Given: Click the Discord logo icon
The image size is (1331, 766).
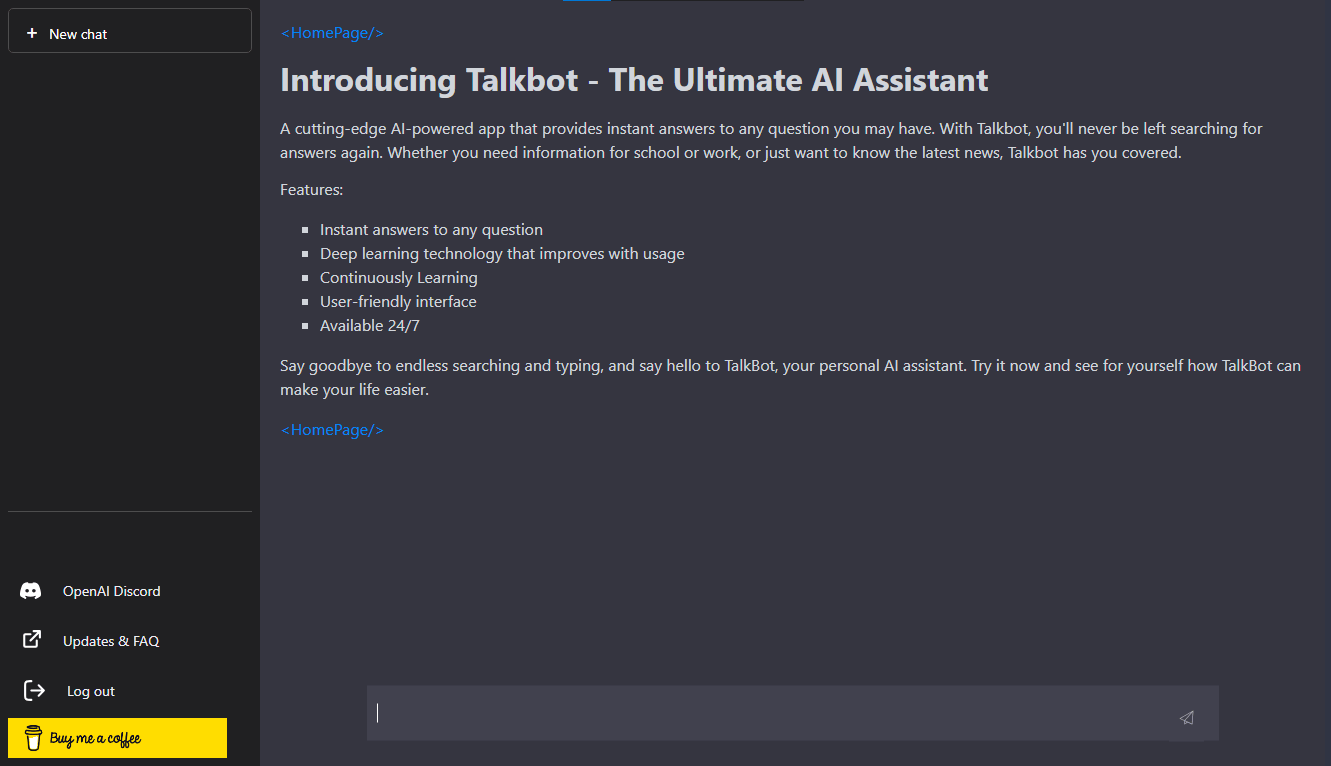Looking at the screenshot, I should coord(31,591).
